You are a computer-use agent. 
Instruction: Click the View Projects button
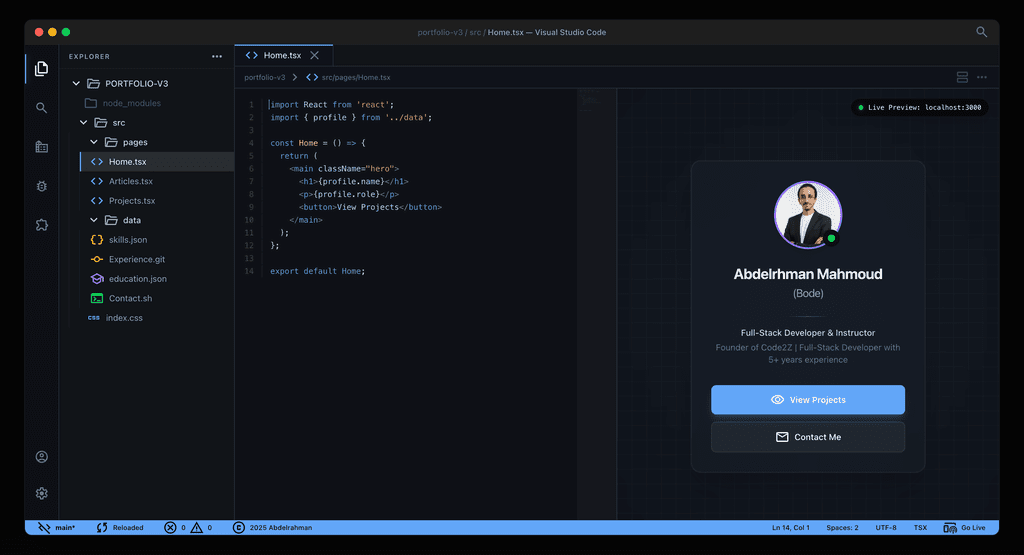click(x=807, y=400)
